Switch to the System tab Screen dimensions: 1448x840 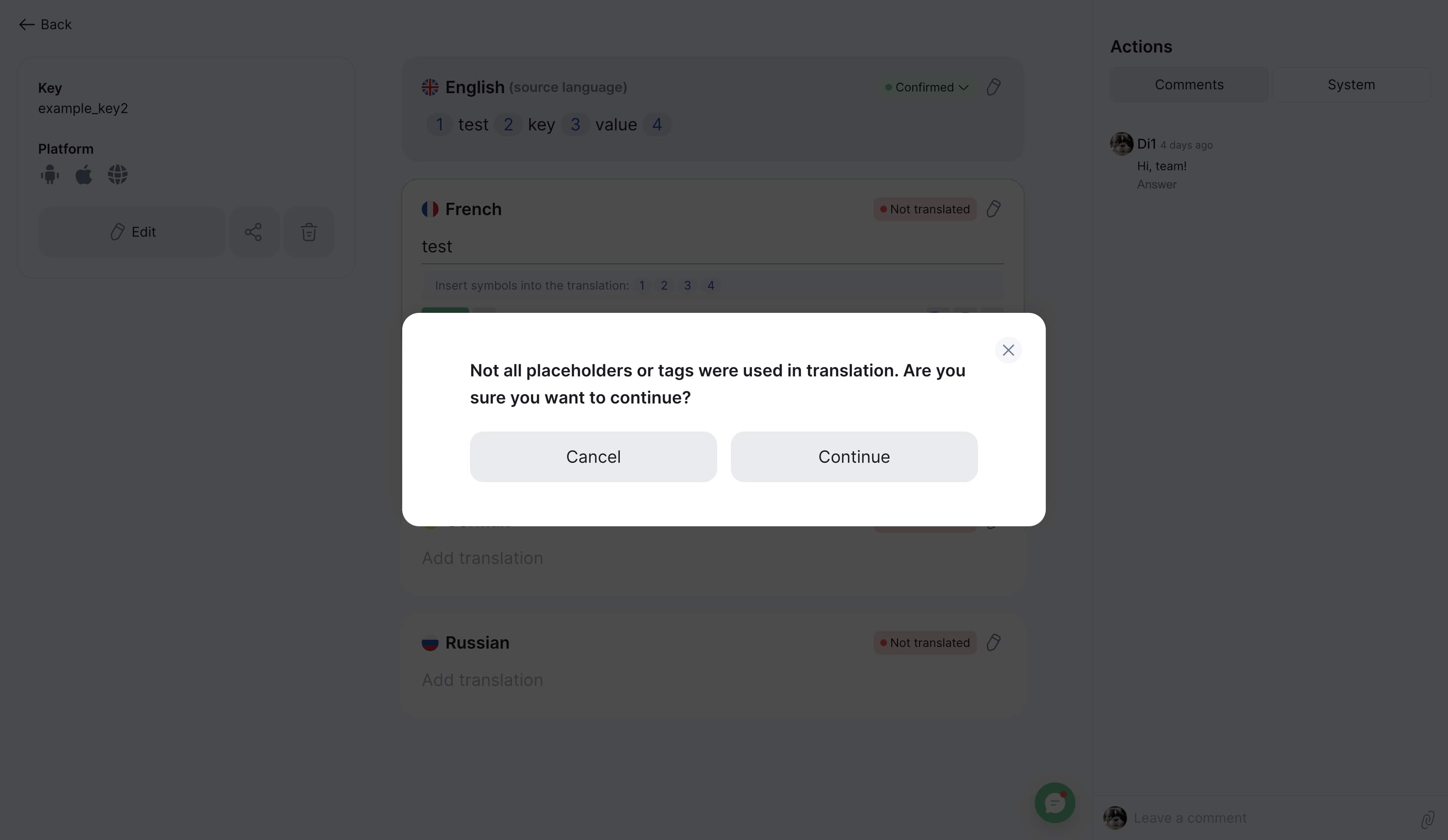(x=1351, y=85)
